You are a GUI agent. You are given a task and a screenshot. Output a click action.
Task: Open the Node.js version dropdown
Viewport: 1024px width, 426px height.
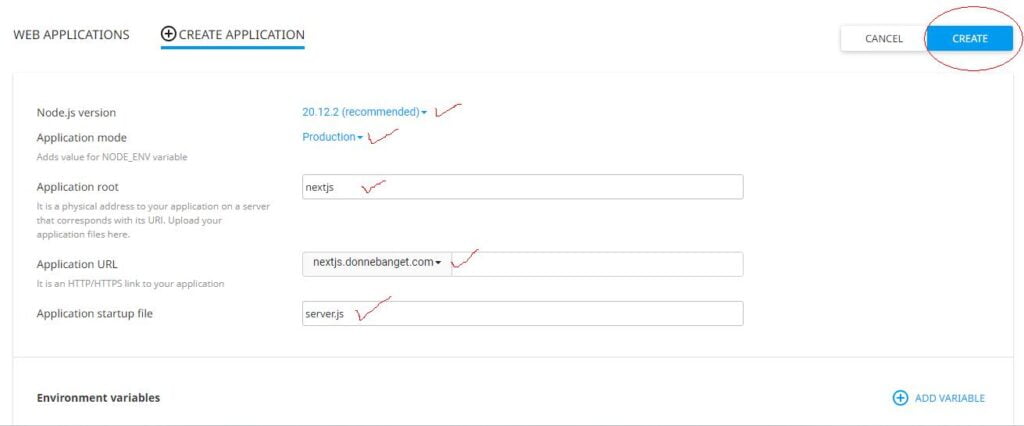364,112
